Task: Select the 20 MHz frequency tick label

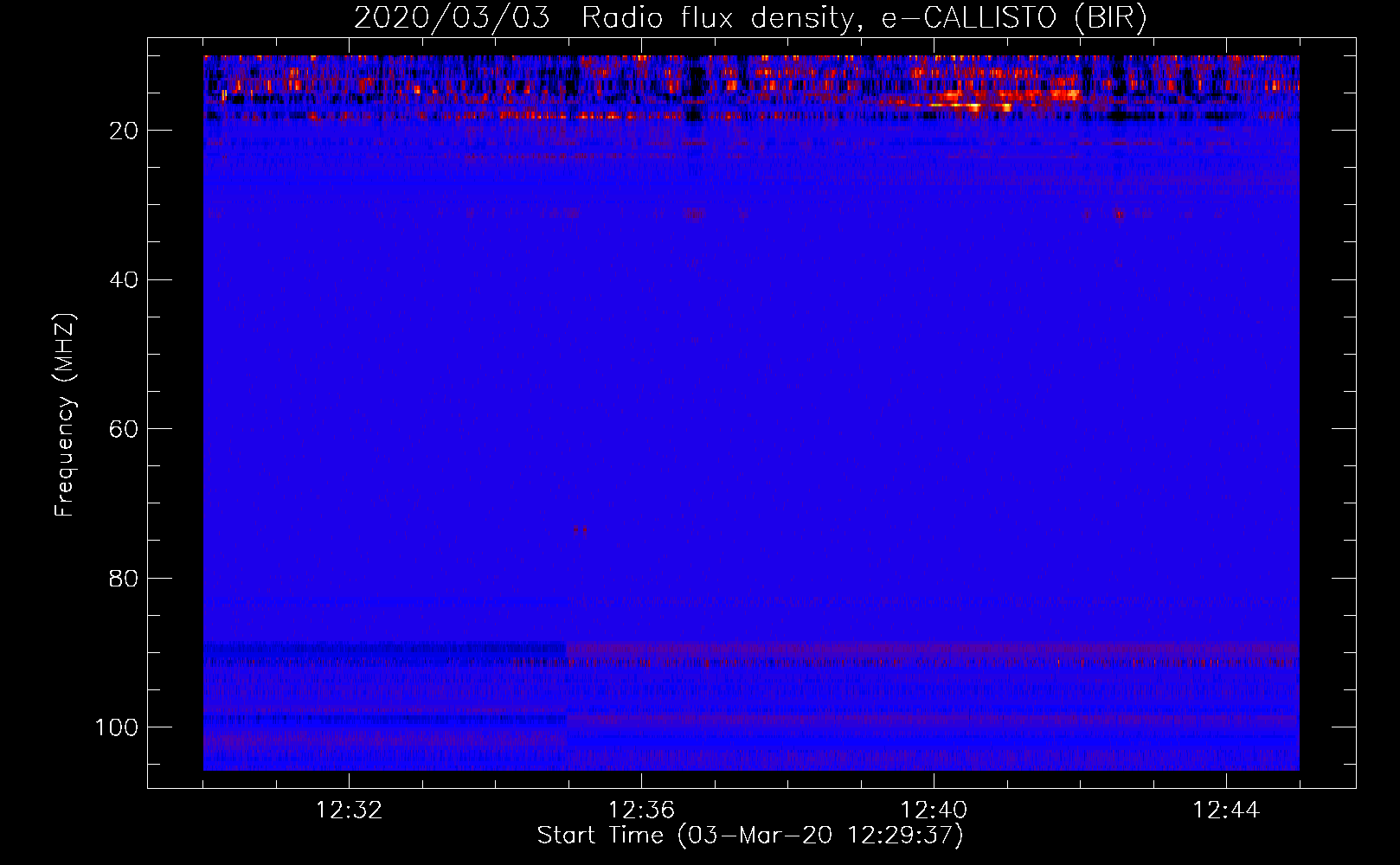Action: (124, 131)
